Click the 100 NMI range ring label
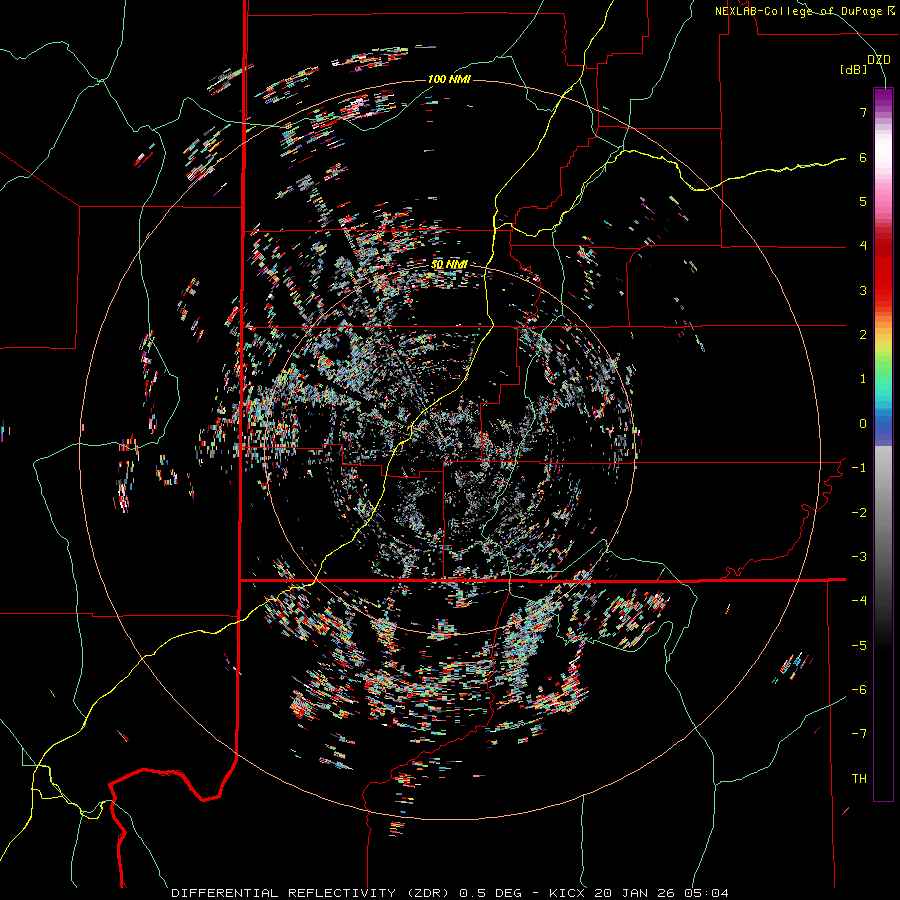This screenshot has height=900, width=900. (449, 79)
